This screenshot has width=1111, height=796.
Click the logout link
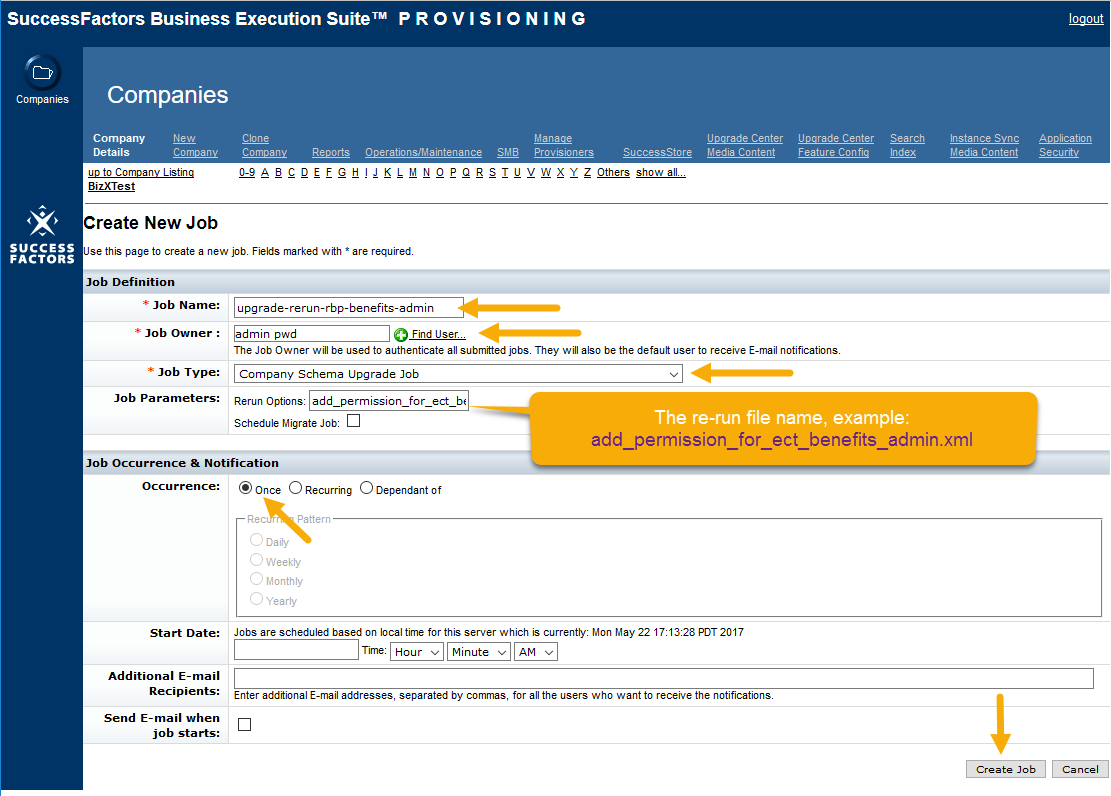(x=1086, y=19)
